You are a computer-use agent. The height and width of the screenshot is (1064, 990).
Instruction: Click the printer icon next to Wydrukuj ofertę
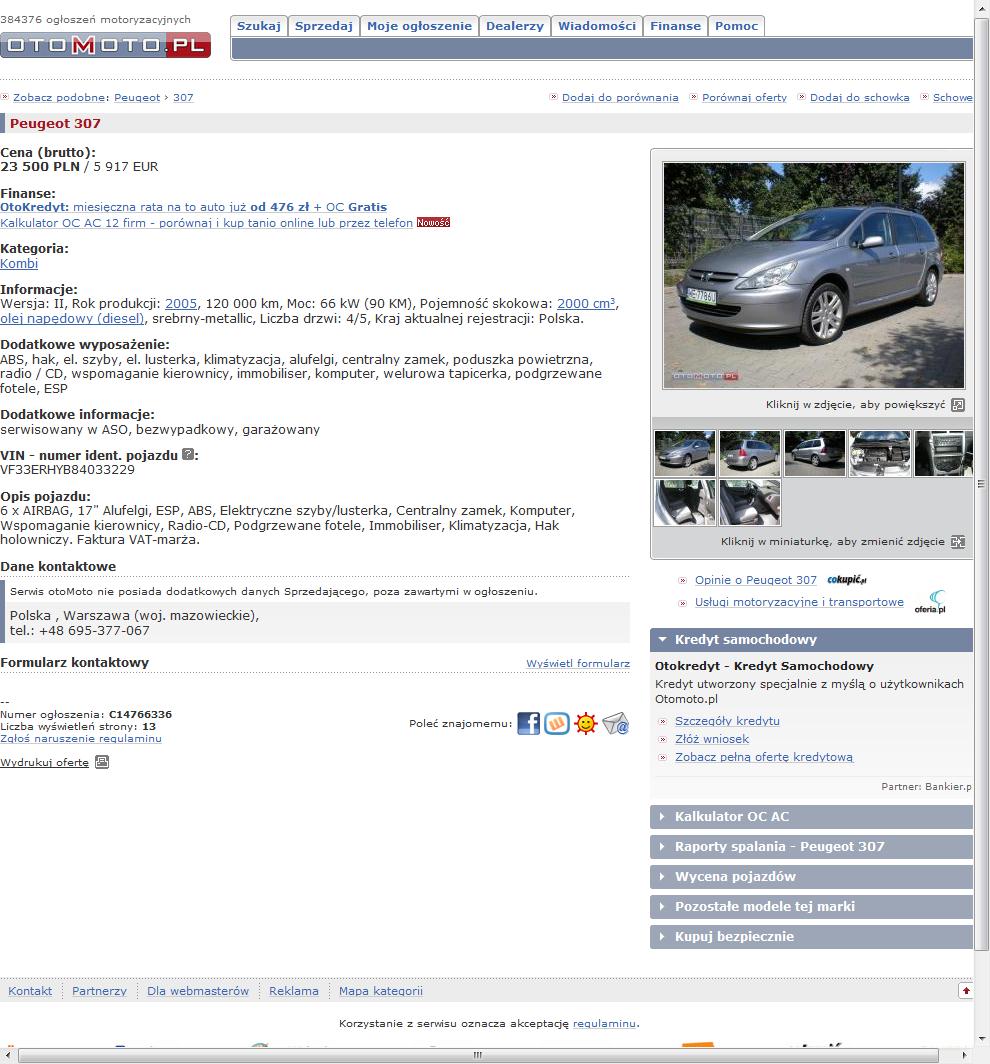click(102, 762)
